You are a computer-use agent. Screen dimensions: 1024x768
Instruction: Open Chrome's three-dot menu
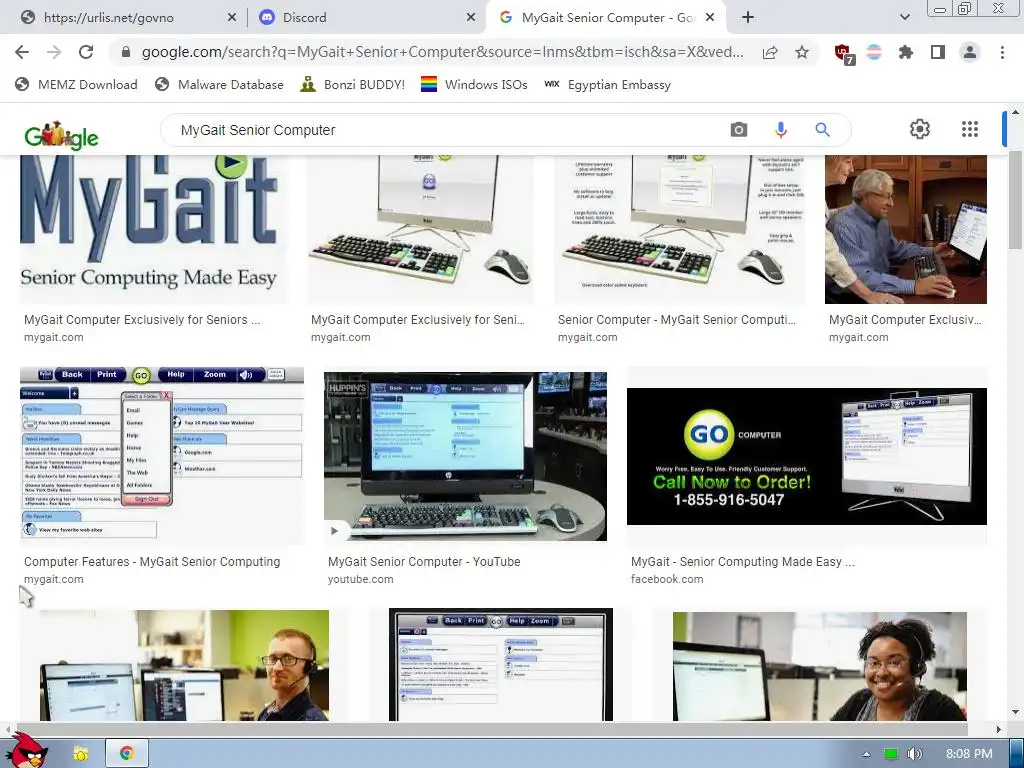pos(1002,52)
